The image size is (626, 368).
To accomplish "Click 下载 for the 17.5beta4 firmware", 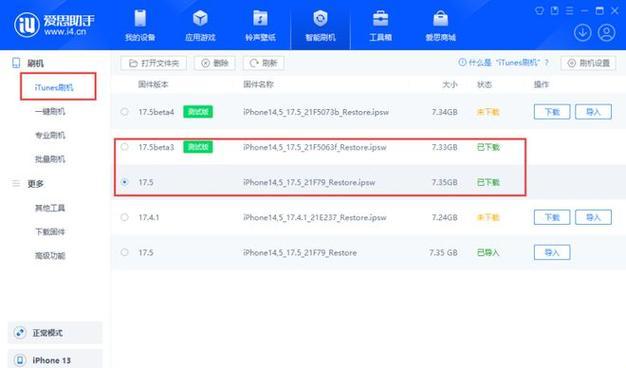I will pyautogui.click(x=552, y=112).
